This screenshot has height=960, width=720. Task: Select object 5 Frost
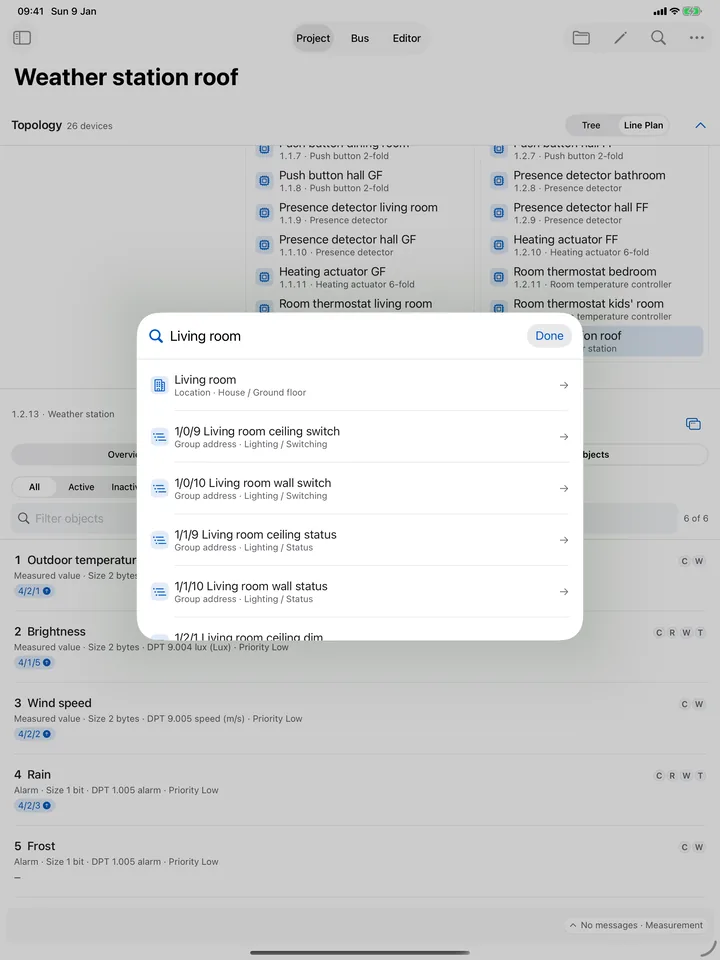(360, 861)
